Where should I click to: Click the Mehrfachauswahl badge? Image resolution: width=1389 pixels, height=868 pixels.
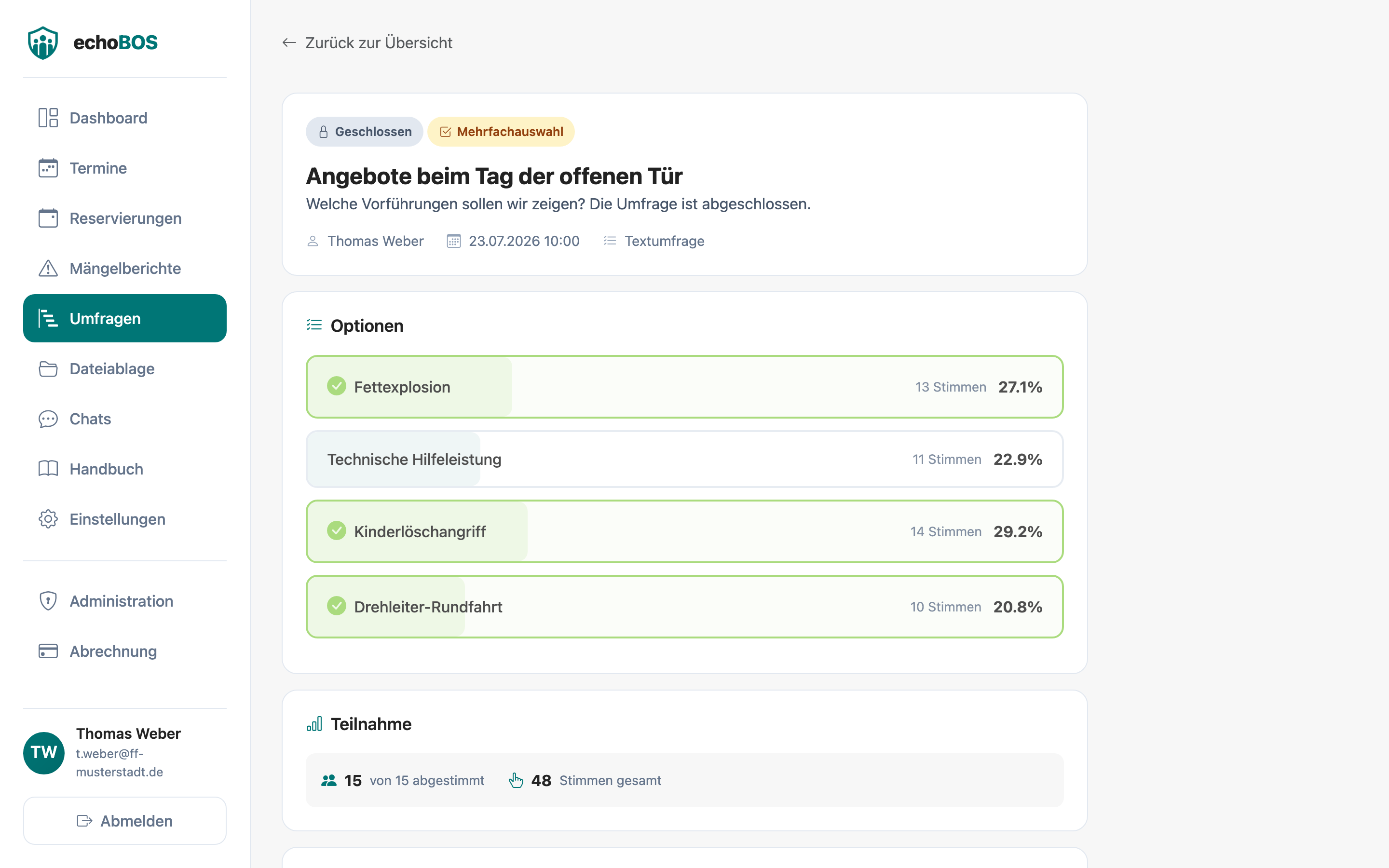(501, 132)
